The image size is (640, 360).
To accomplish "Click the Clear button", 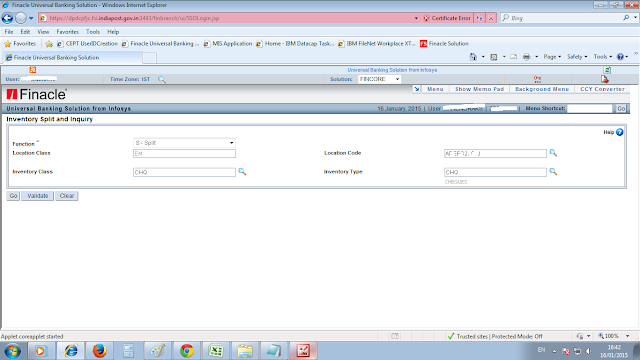I will coord(67,196).
